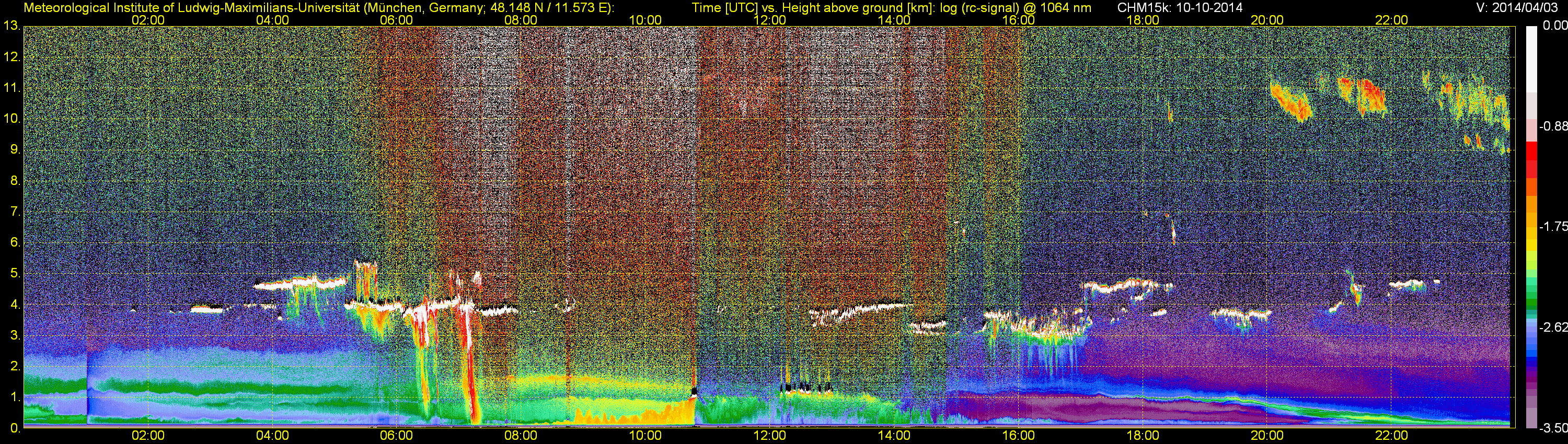The height and width of the screenshot is (444, 1568).
Task: Click the 4 km height axis label
Action: pos(15,304)
